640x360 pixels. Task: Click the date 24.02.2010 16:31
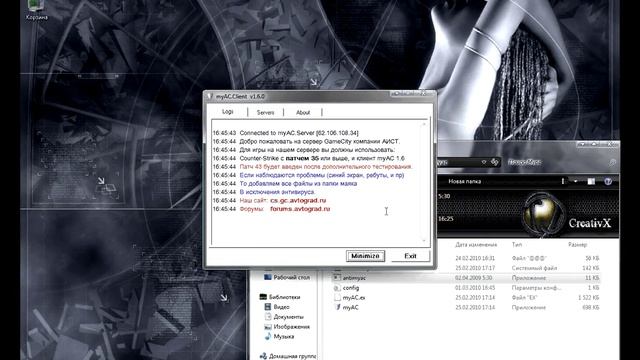point(475,258)
